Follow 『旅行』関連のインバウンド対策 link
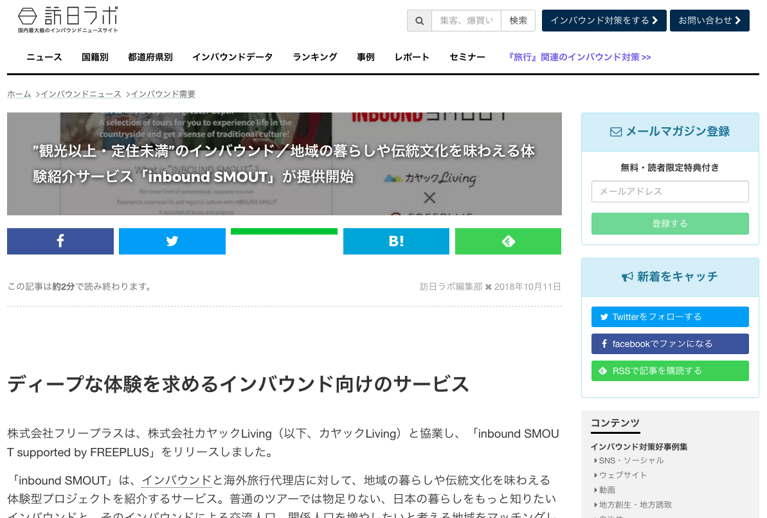Image resolution: width=767 pixels, height=518 pixels. pos(579,57)
